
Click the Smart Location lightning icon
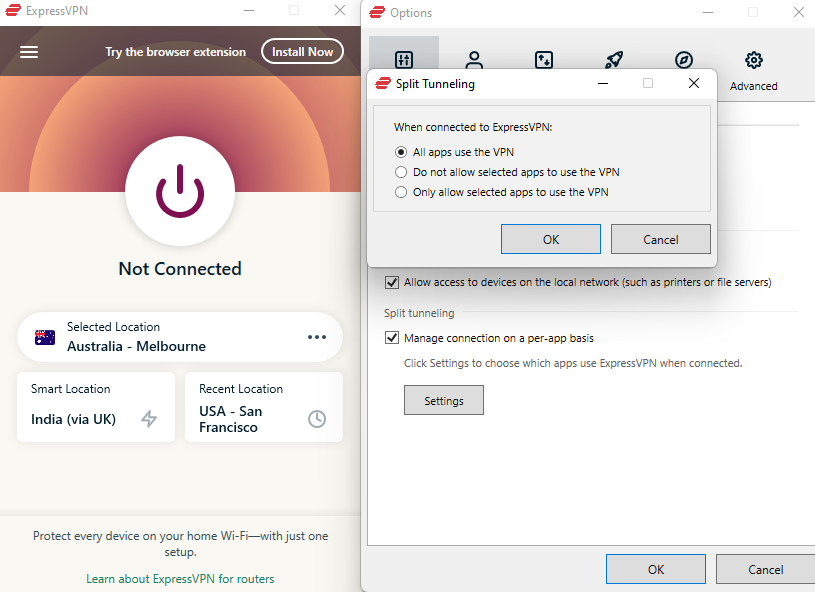point(149,419)
